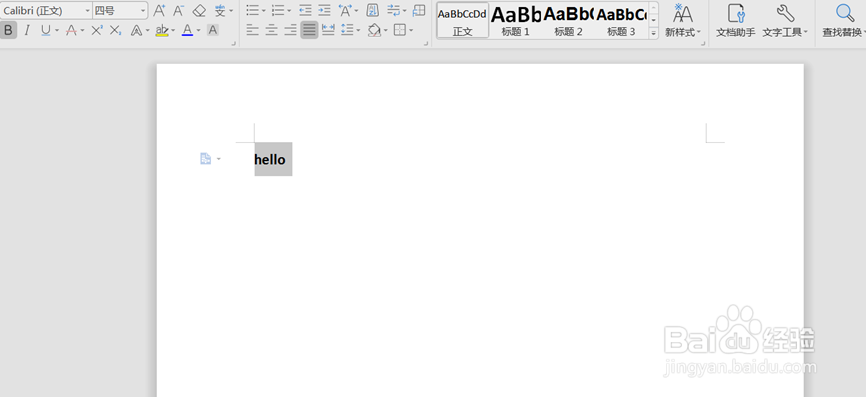Expand the line spacing options arrow
Viewport: 866px width, 397px height.
pos(358,30)
